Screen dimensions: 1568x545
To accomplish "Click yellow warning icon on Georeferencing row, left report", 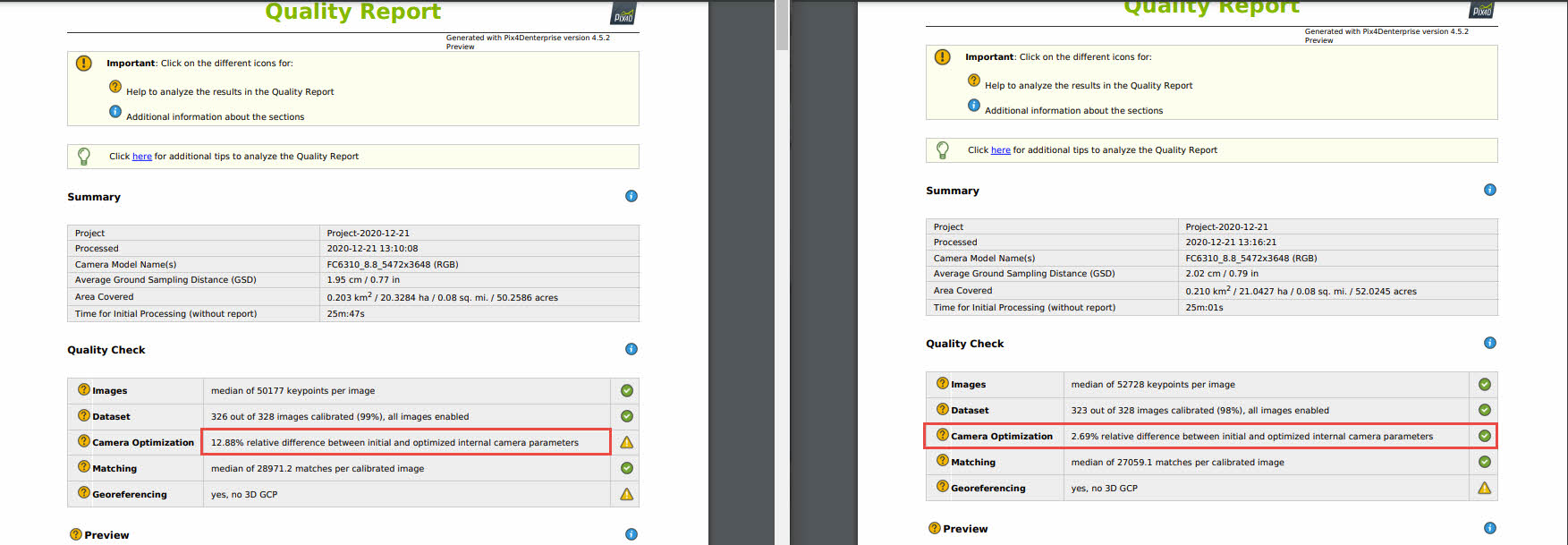I will point(627,494).
